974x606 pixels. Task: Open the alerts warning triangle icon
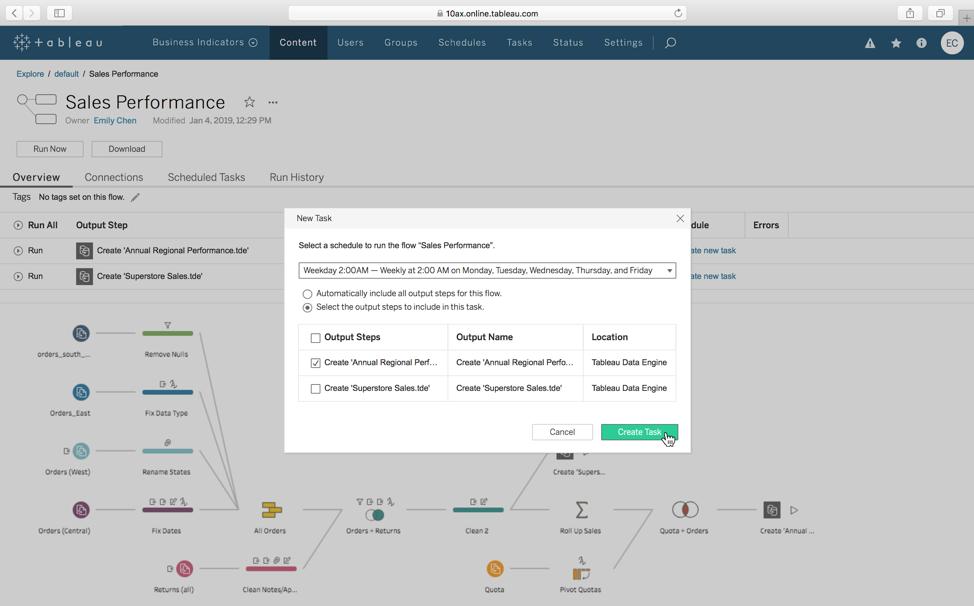tap(870, 43)
